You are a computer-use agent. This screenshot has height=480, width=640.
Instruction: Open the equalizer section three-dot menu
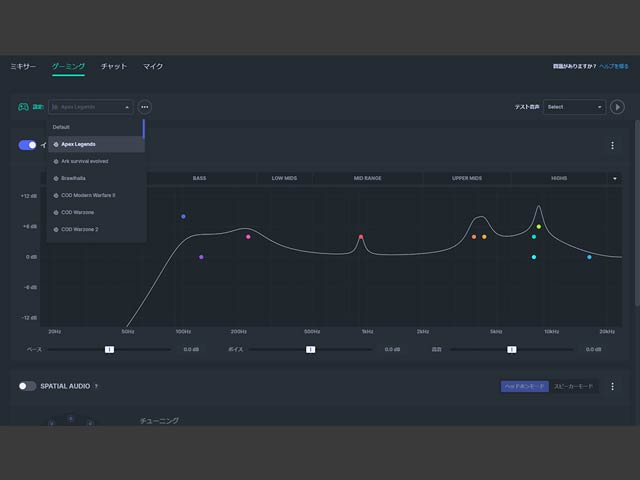(612, 145)
